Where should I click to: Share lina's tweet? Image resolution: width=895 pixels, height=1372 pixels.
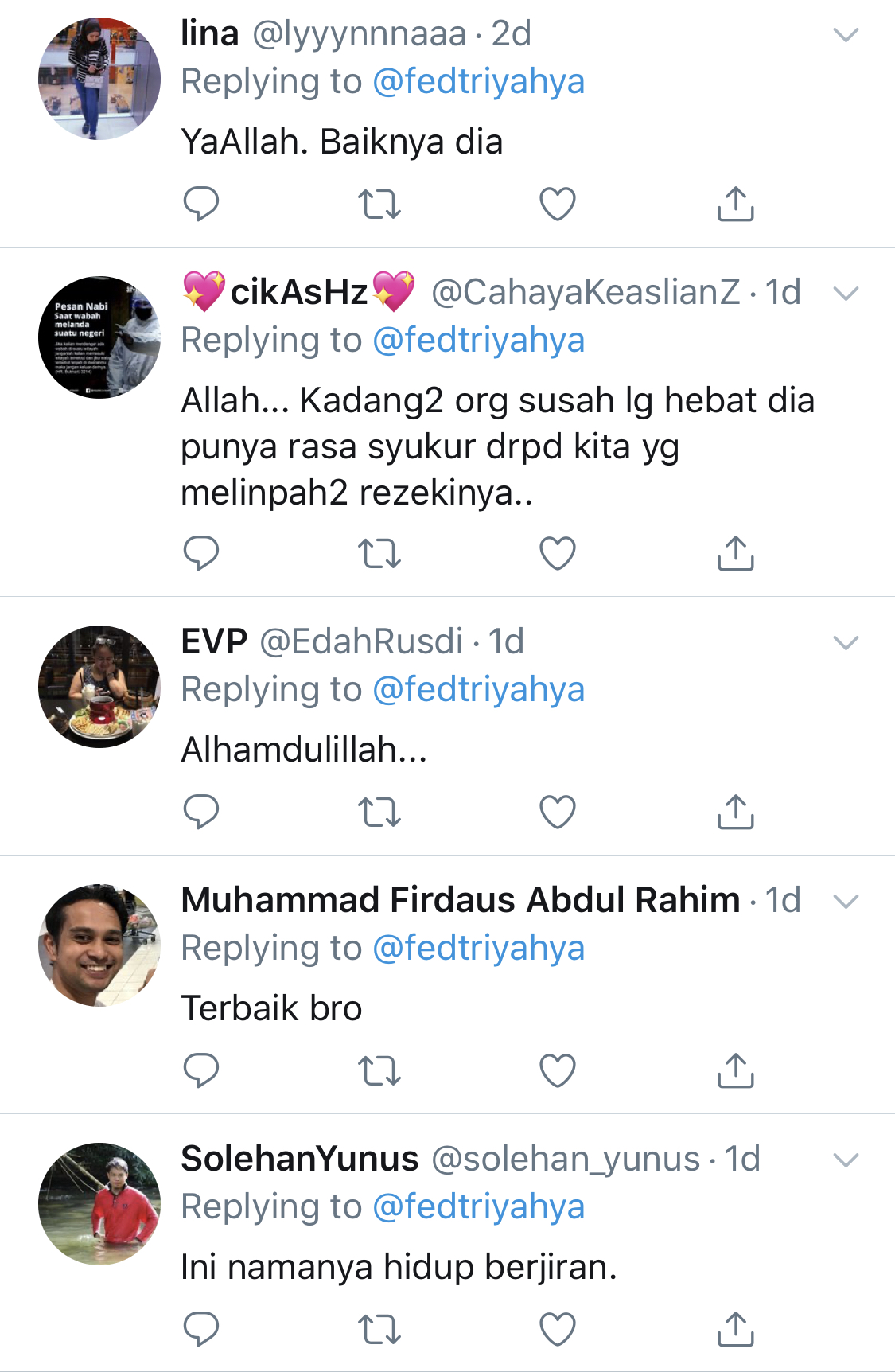(735, 204)
